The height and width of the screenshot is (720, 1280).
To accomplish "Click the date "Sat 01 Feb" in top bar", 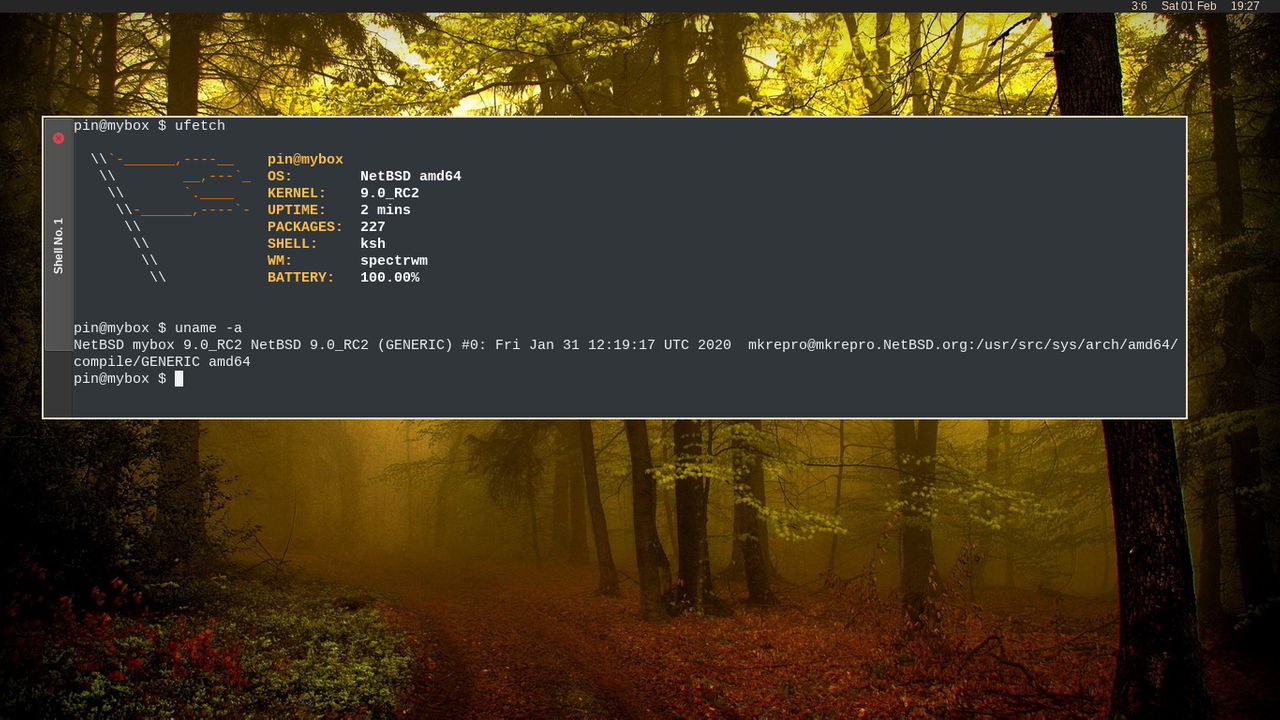I will tap(1189, 6).
